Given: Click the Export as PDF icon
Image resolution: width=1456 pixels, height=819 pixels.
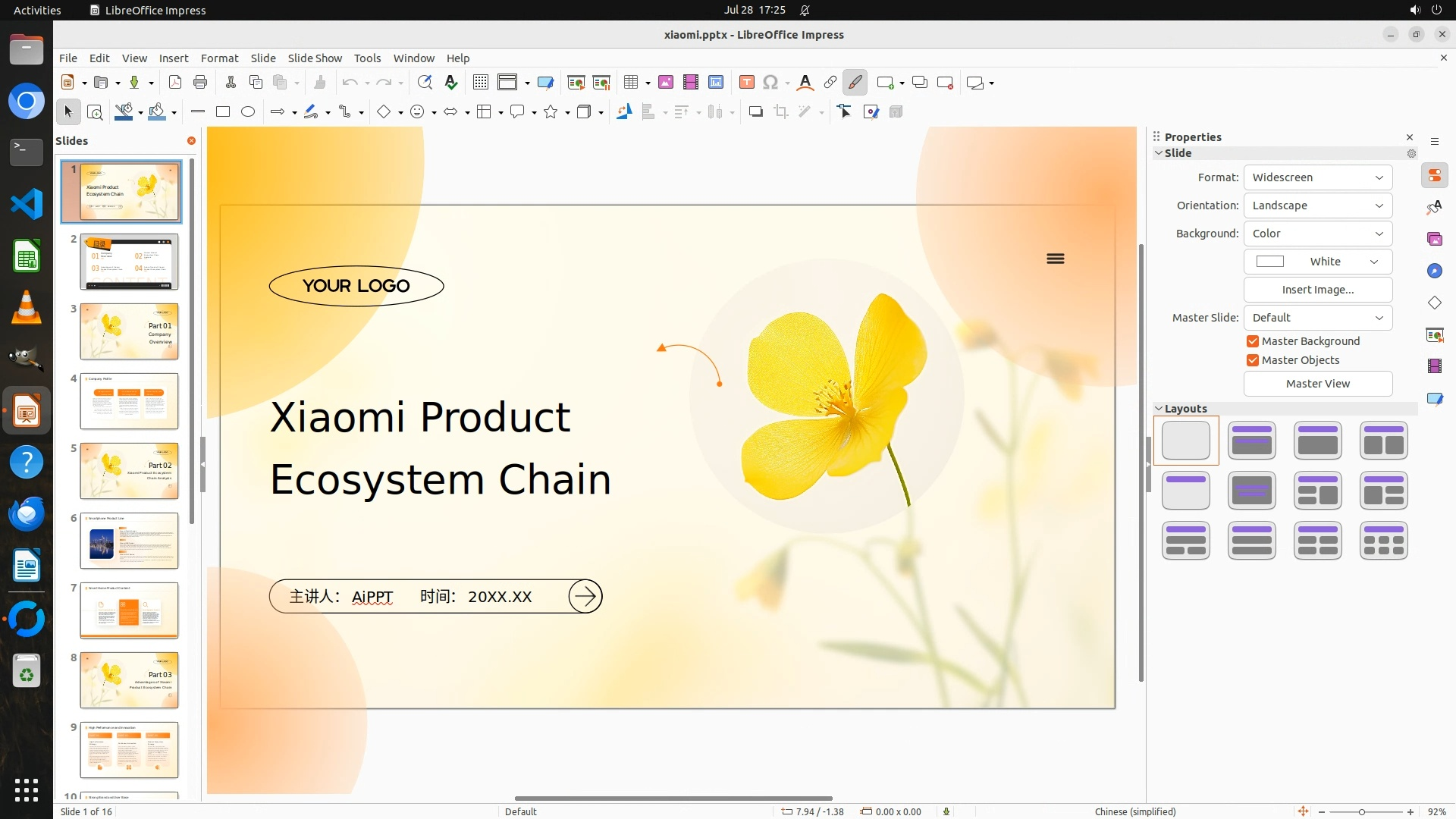Looking at the screenshot, I should point(175,83).
